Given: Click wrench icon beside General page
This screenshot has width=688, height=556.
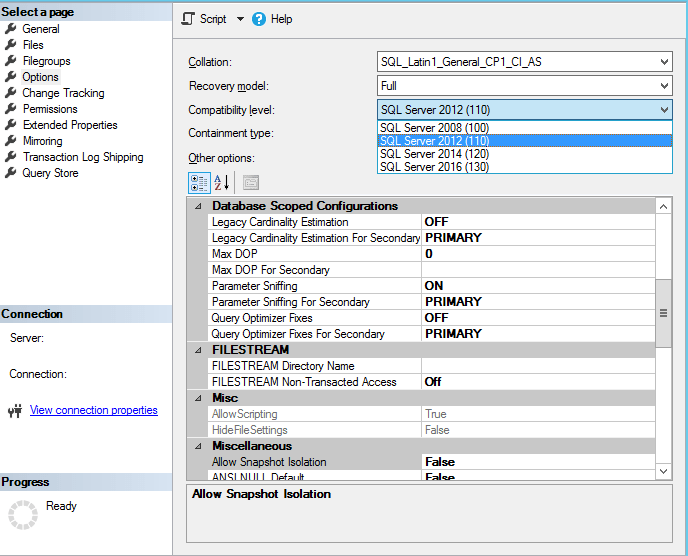Looking at the screenshot, I should pos(11,29).
